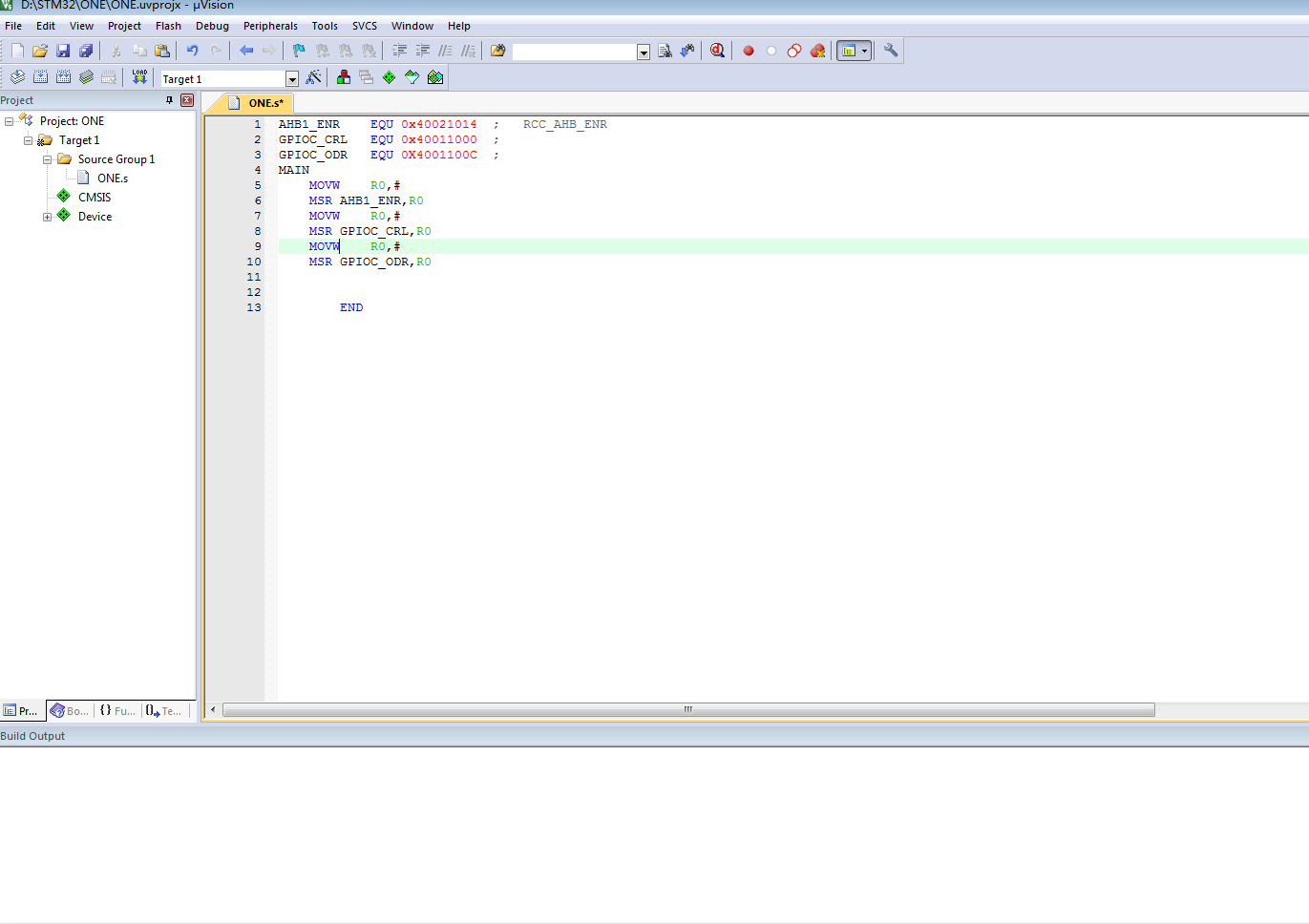Unindent the selected lines

point(423,51)
